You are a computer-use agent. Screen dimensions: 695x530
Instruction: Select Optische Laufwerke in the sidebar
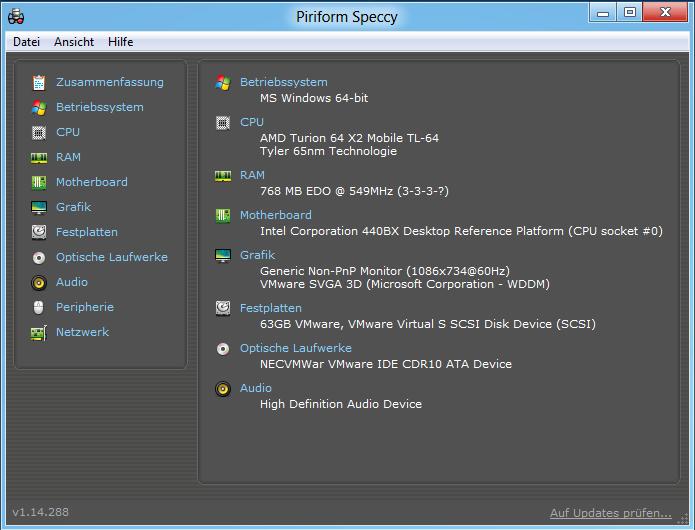[112, 257]
